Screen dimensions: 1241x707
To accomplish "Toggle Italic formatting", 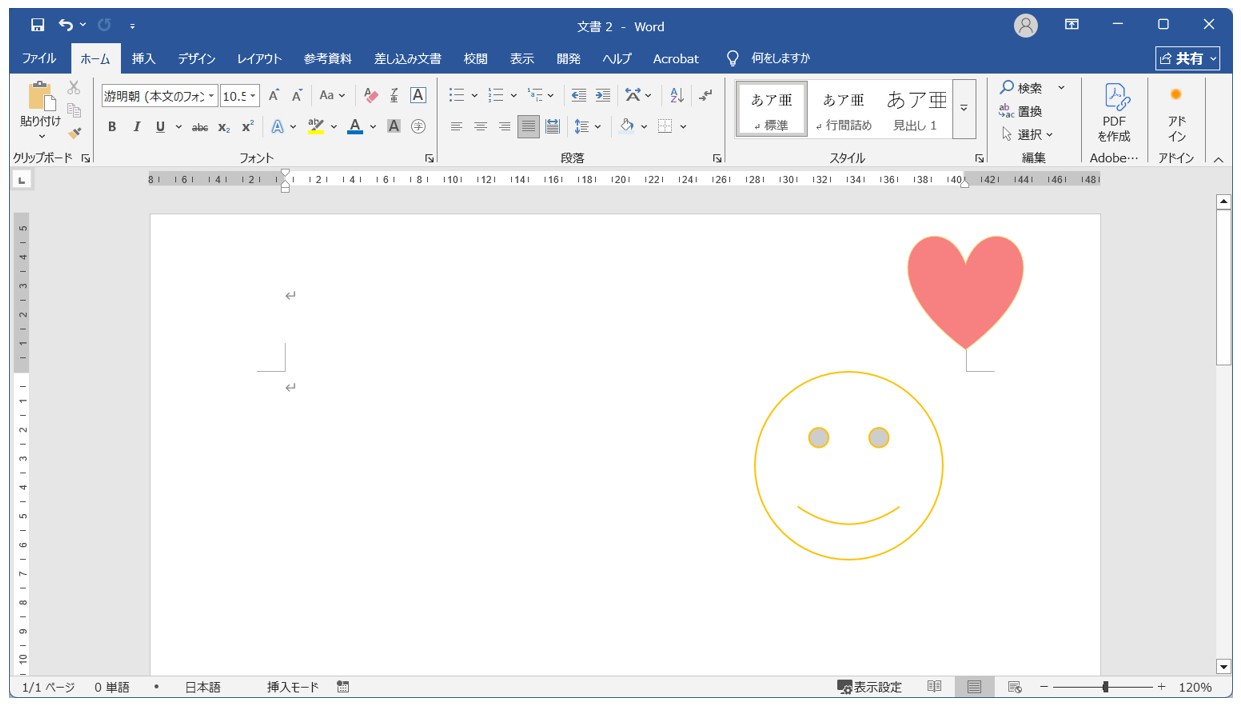I will 137,127.
